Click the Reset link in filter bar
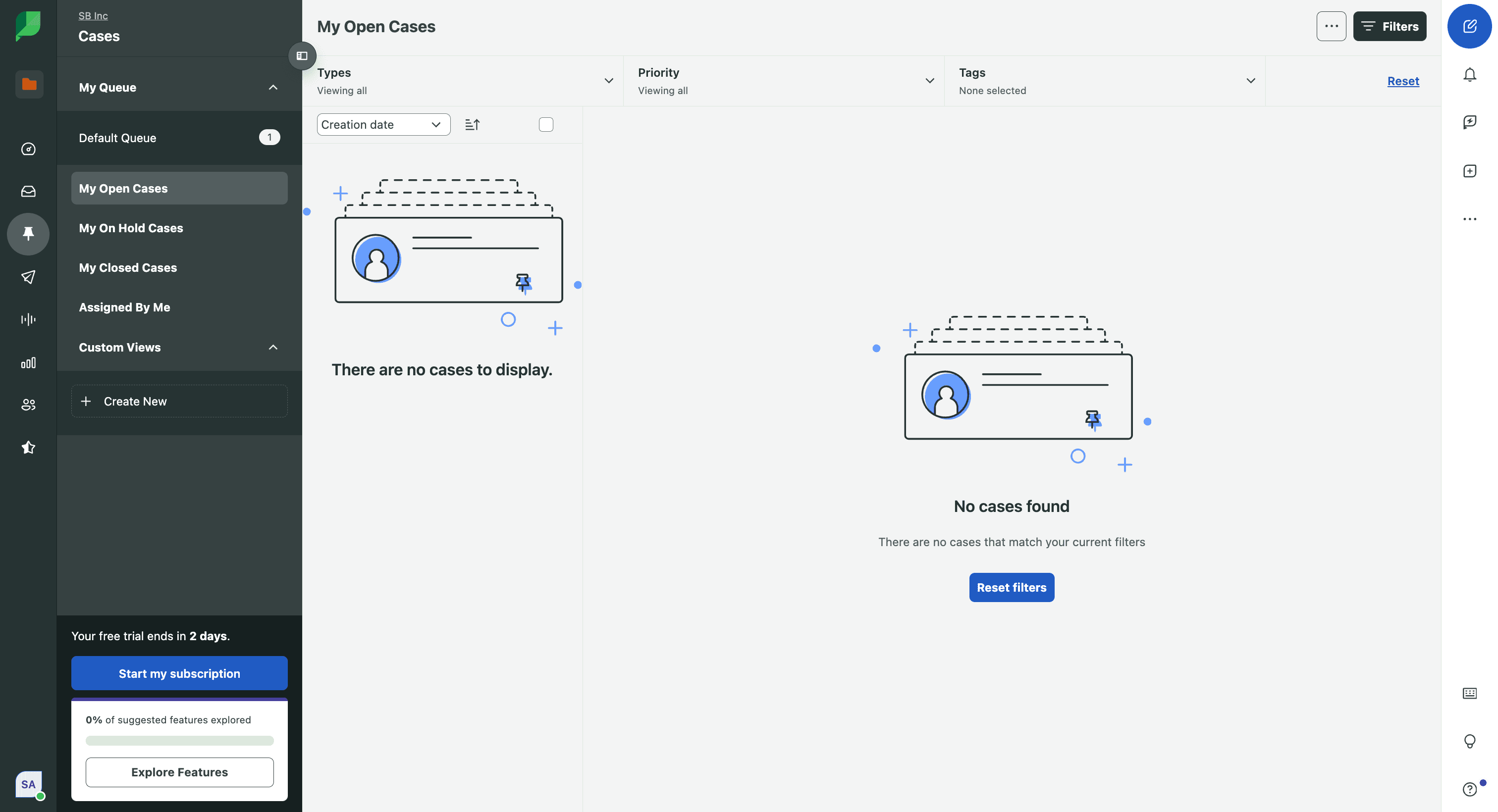 [1402, 81]
